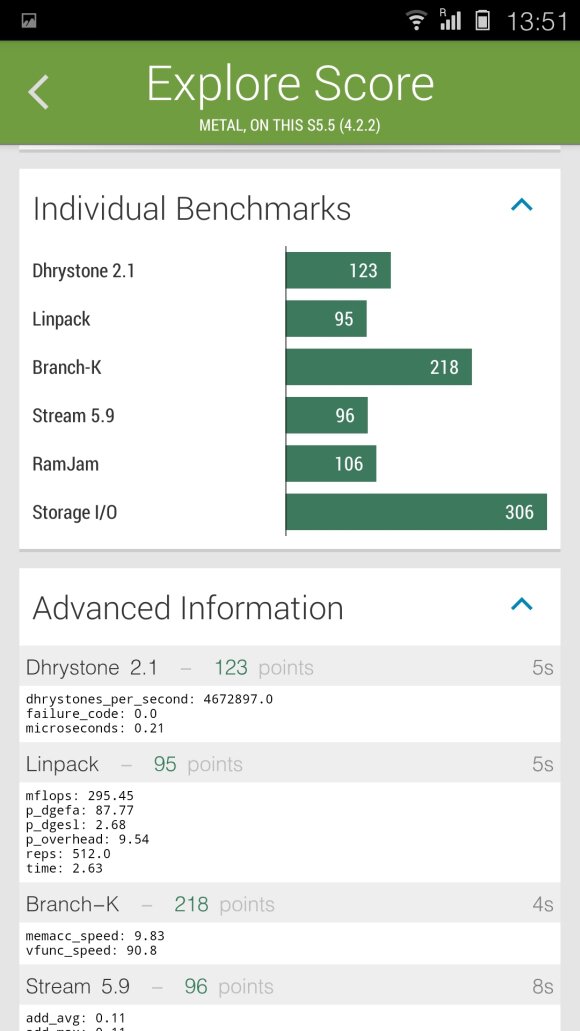This screenshot has height=1031, width=580.
Task: Open Dhrystone 2.1 advanced info header
Action: tap(289, 667)
